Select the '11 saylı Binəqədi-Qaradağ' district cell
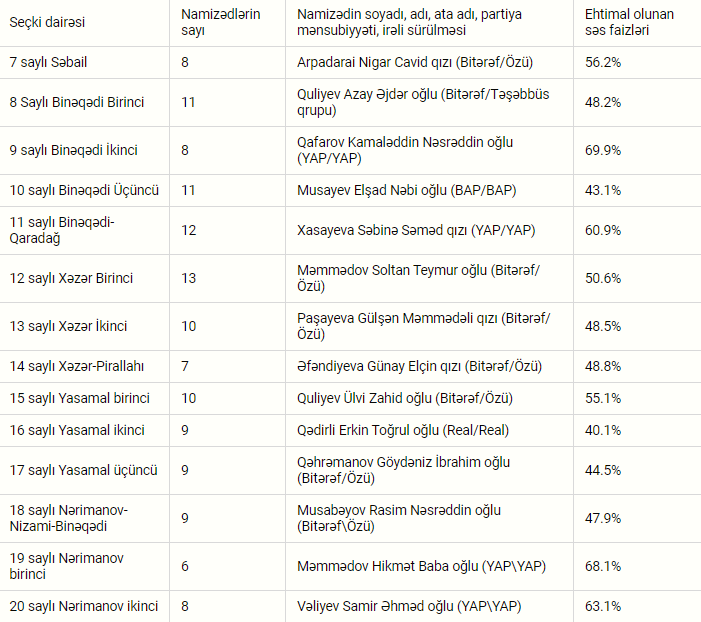 (x=62, y=230)
